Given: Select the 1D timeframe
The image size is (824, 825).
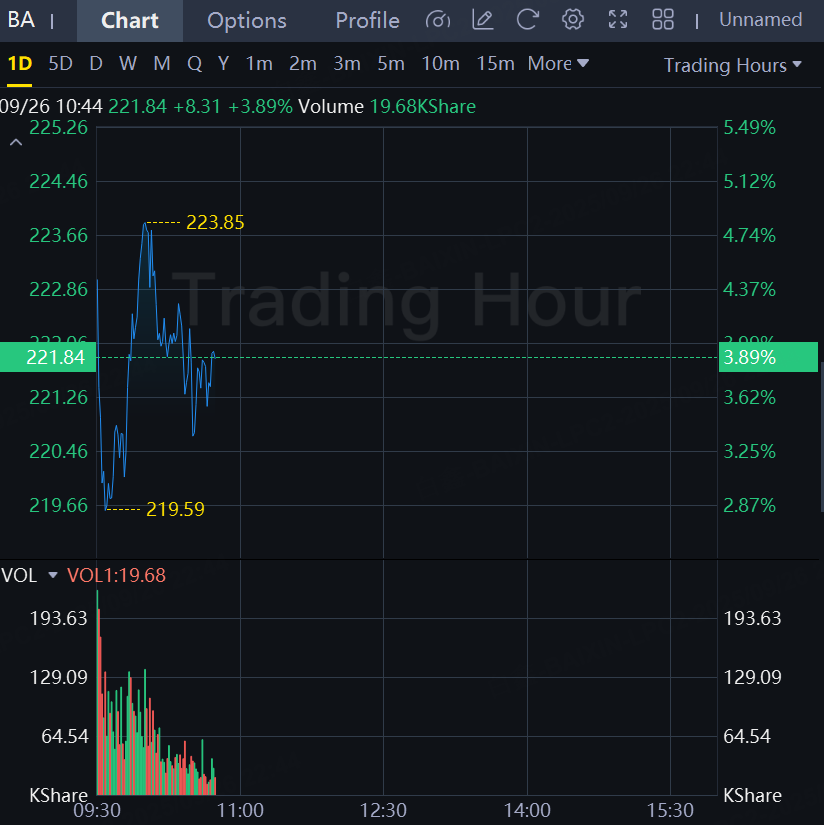Looking at the screenshot, I should pyautogui.click(x=19, y=64).
